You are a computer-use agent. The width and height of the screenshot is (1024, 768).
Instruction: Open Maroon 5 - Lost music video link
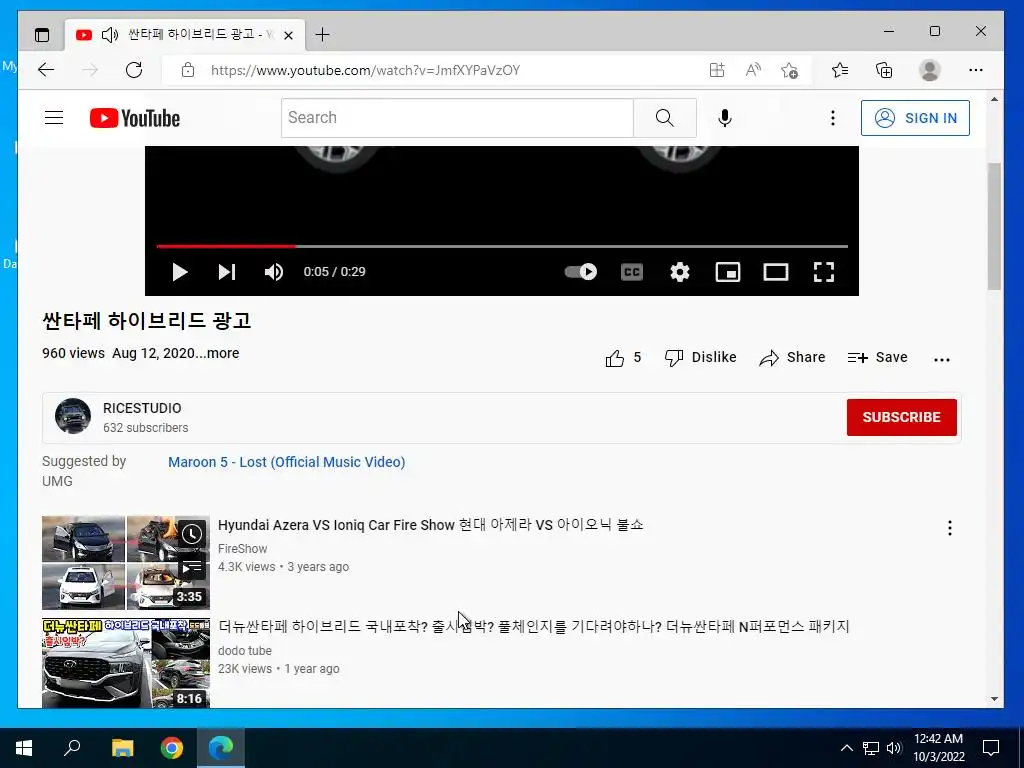click(x=287, y=462)
